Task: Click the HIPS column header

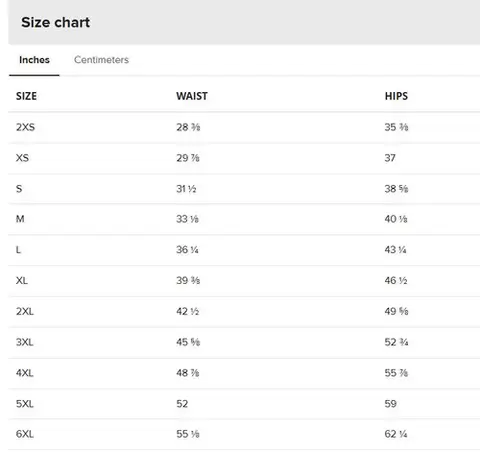Action: [x=396, y=96]
